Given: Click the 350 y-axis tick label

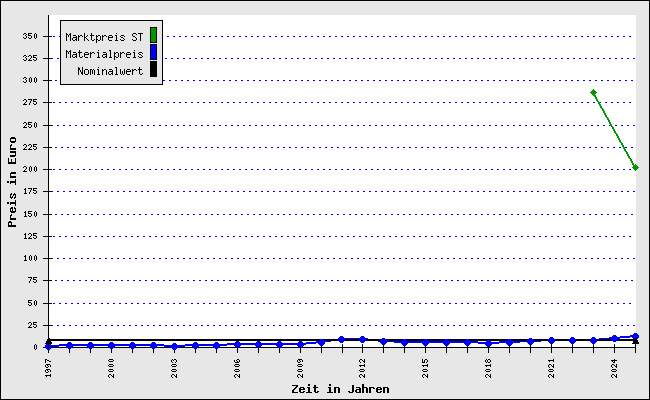Looking at the screenshot, I should [x=29, y=36].
